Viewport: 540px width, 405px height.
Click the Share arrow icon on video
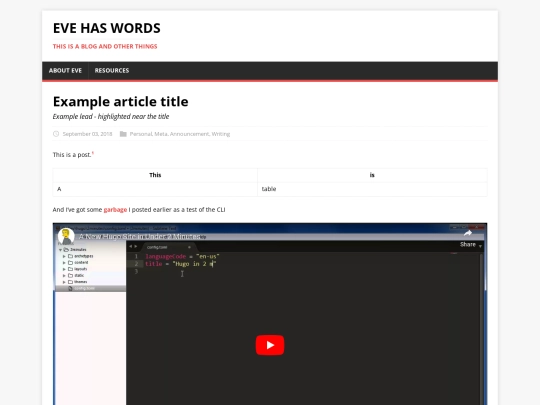click(468, 233)
